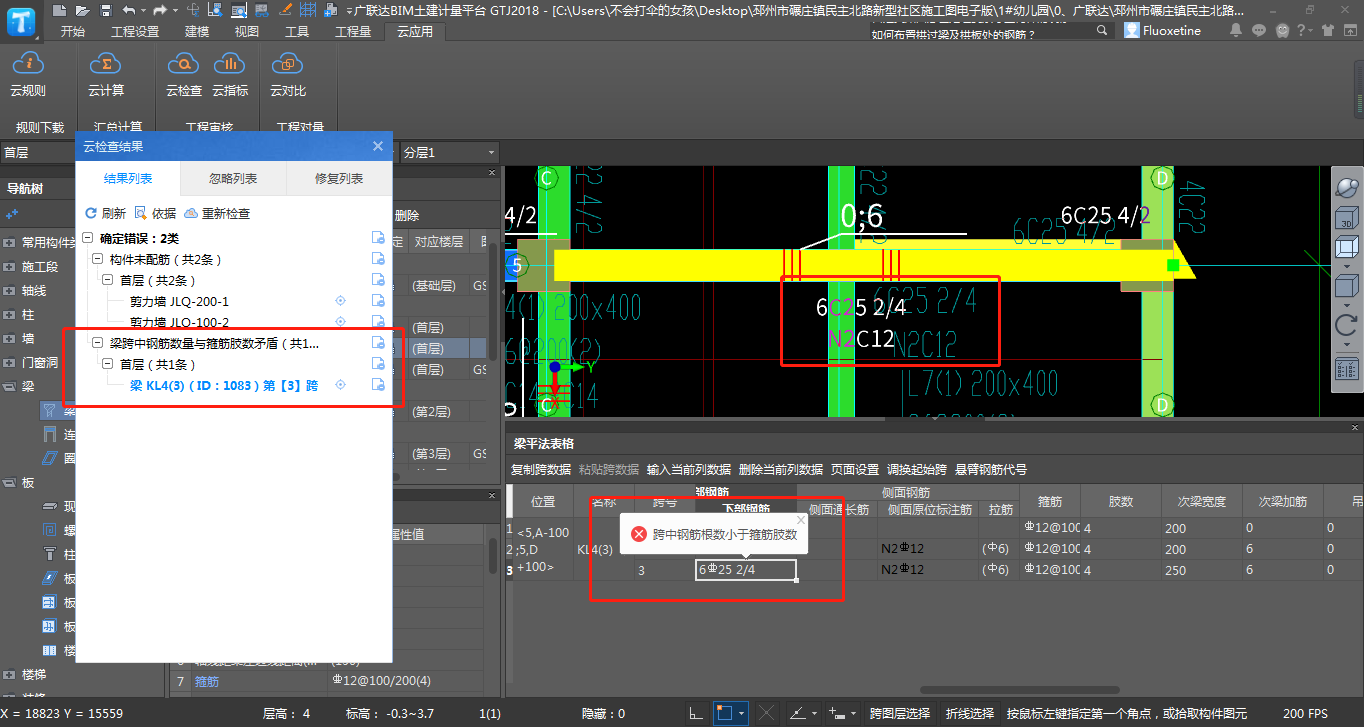Click the 刷新 refresh icon in check results
This screenshot has height=727, width=1364.
coord(91,213)
